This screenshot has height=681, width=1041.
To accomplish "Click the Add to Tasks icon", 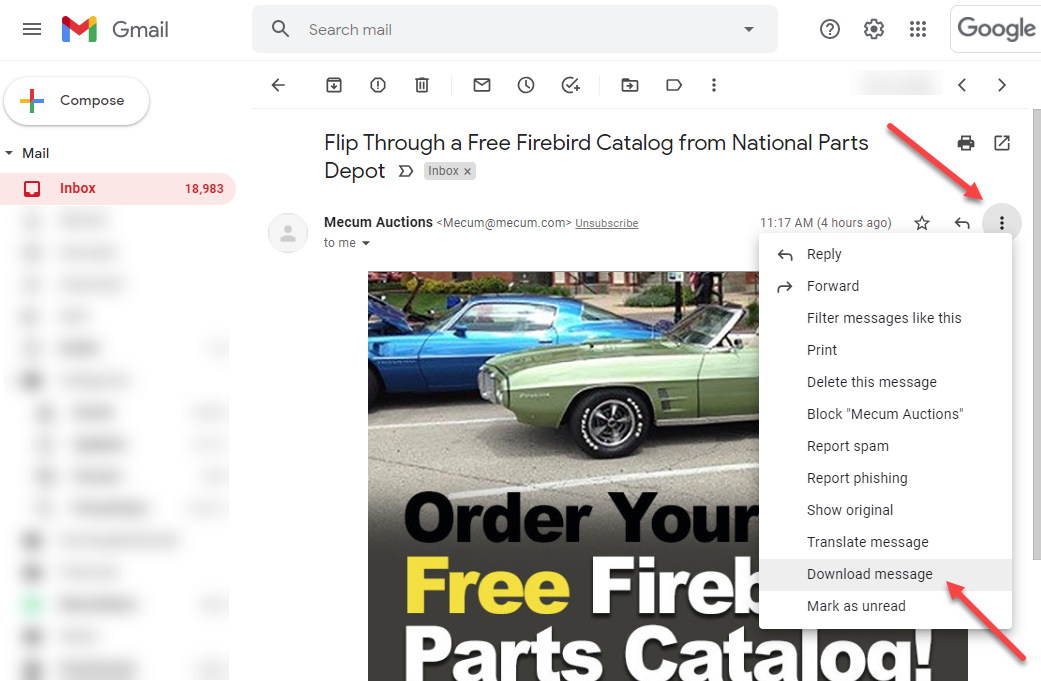I will [x=570, y=85].
